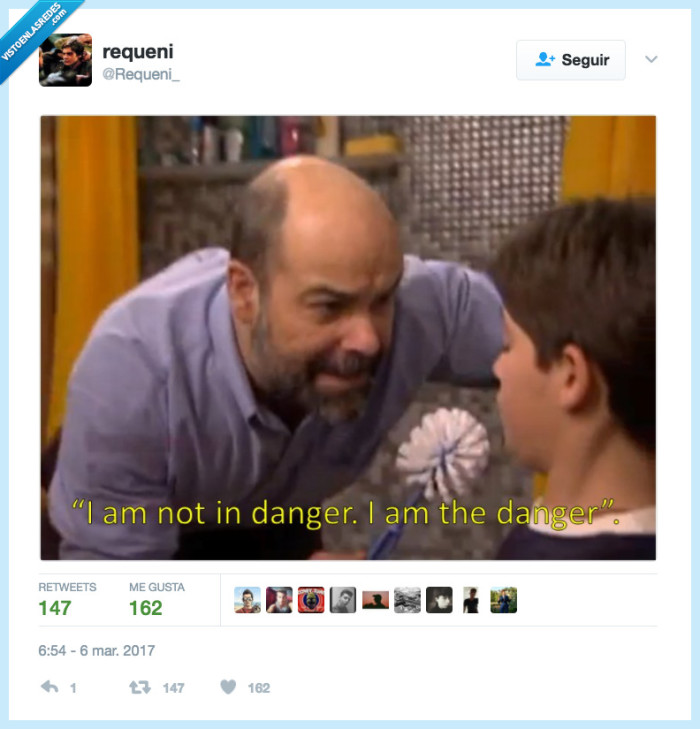Open the timestamp 6:54 - 6 mar. 2017
The image size is (700, 729).
(97, 650)
